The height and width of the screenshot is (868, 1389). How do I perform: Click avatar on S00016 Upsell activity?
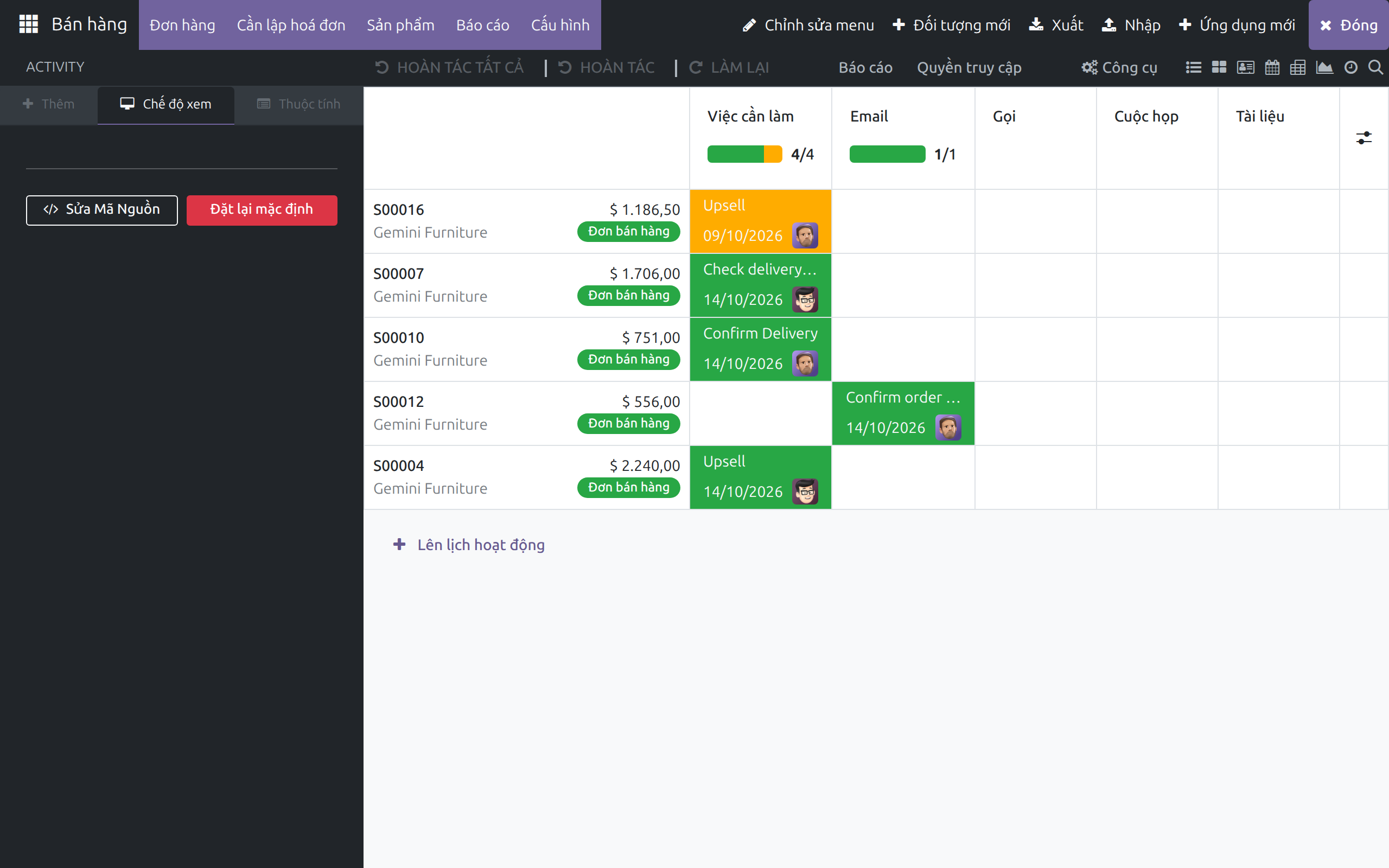805,235
